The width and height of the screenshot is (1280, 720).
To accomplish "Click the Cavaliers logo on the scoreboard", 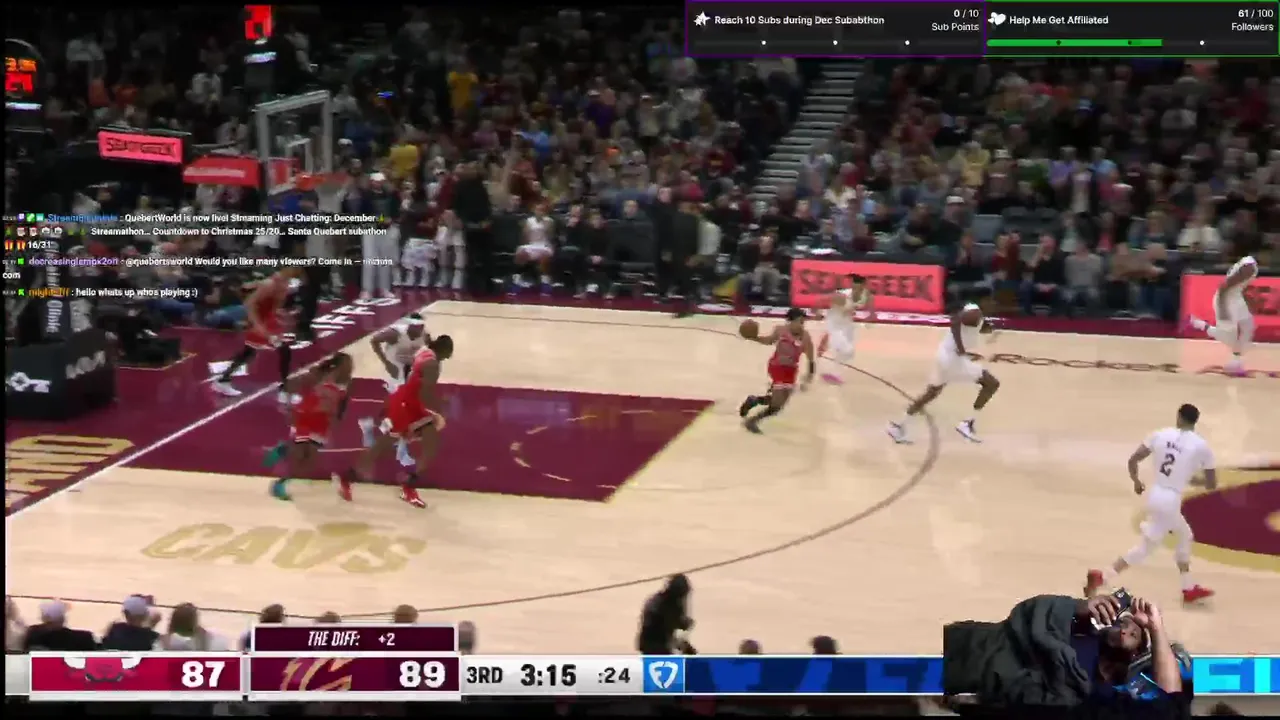I will (x=315, y=674).
